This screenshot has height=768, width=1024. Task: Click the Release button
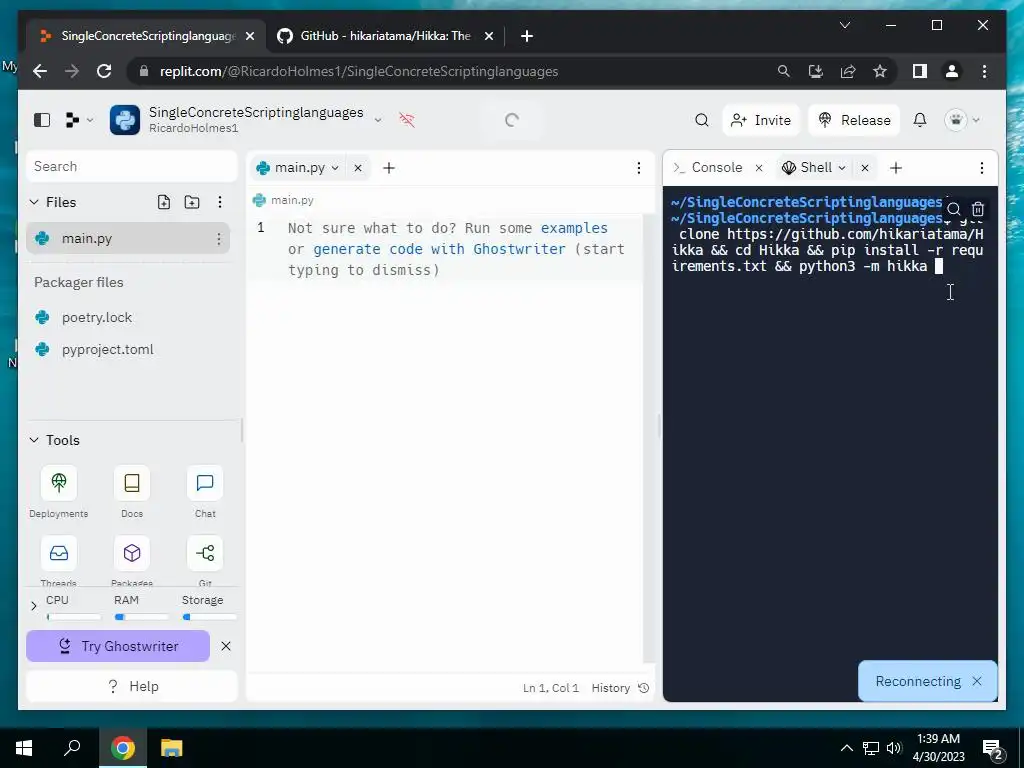tap(854, 120)
